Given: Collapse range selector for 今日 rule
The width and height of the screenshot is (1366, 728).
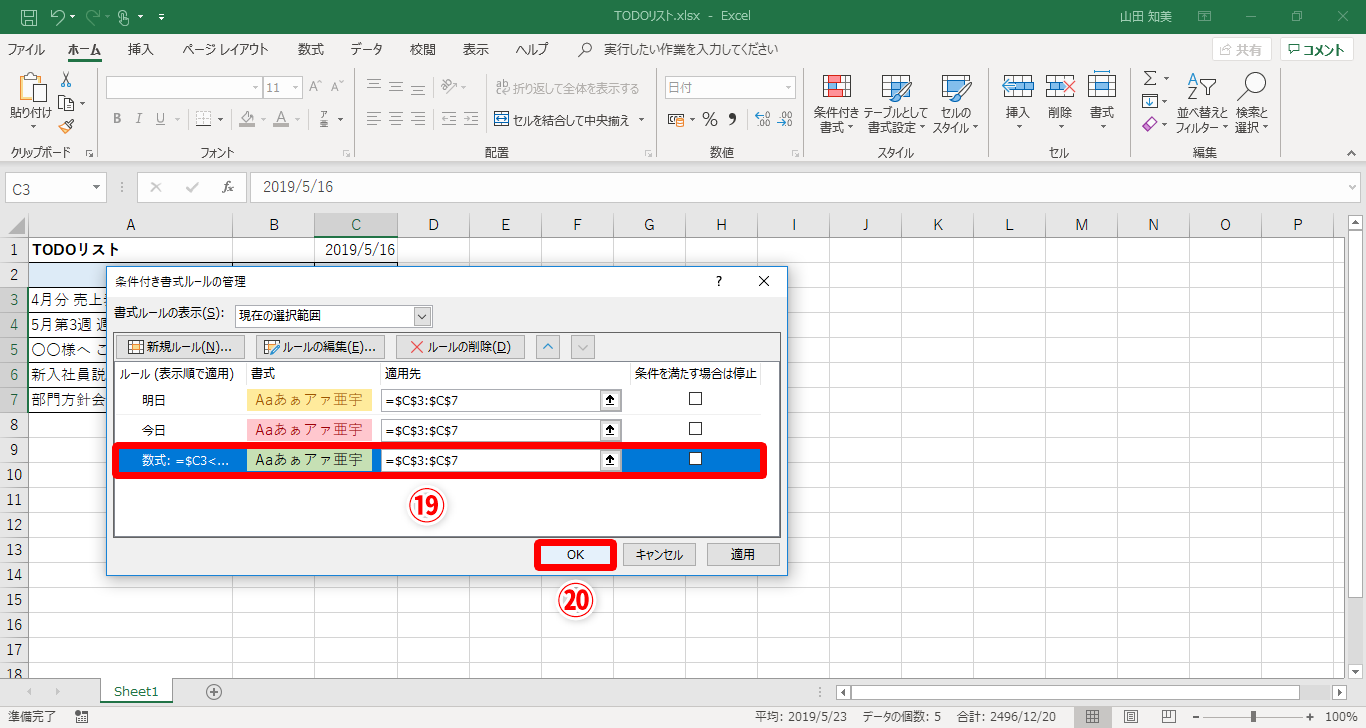Looking at the screenshot, I should 610,431.
